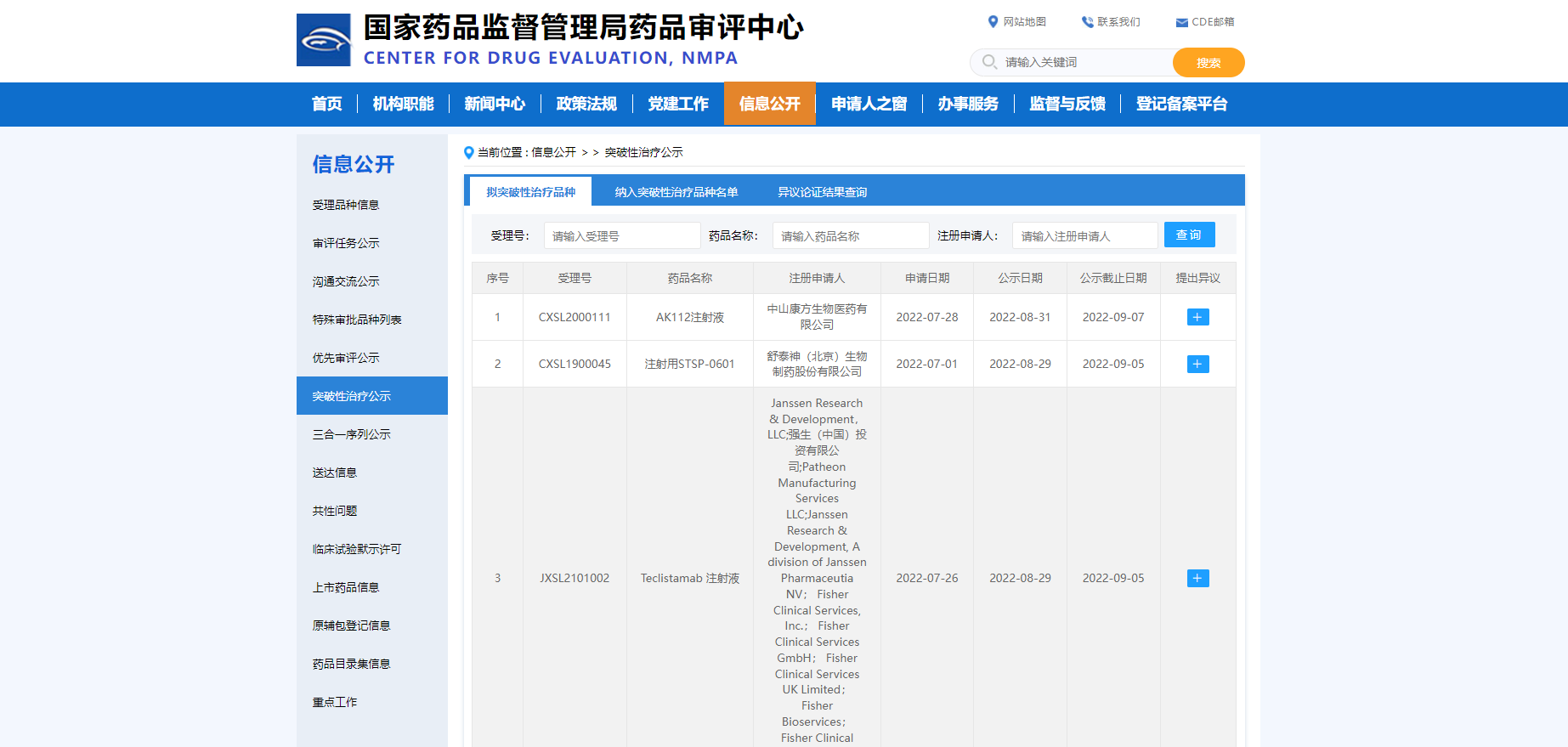
Task: Click the 2022-08-31 publication date cell
Action: tap(1020, 317)
